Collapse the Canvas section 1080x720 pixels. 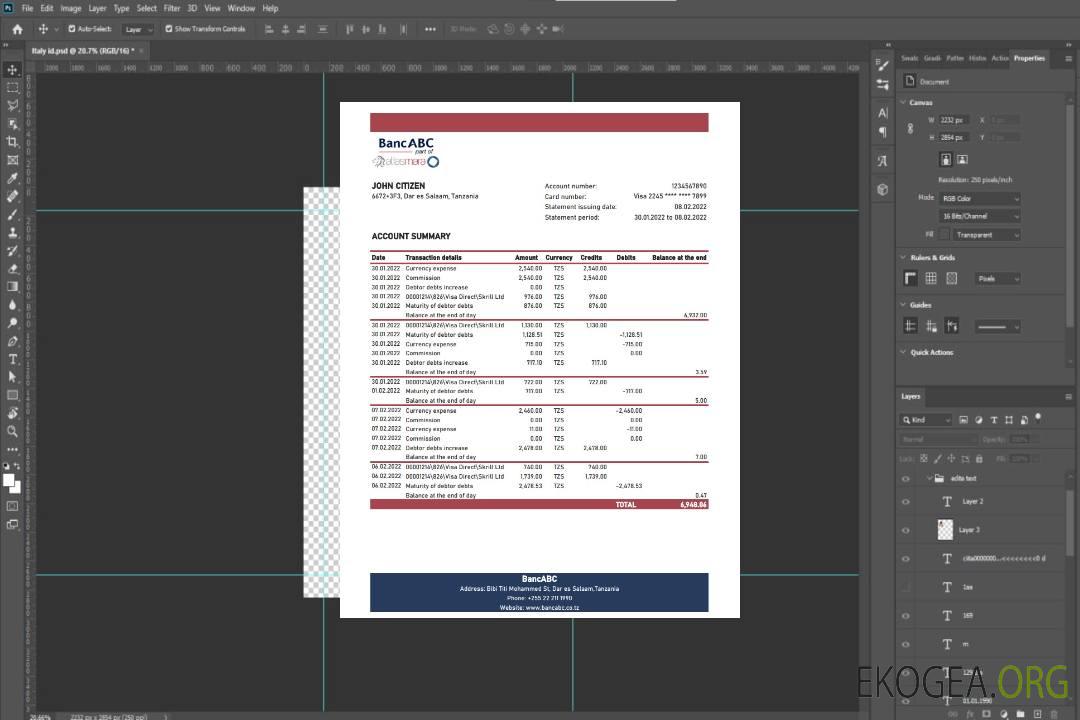coord(903,102)
